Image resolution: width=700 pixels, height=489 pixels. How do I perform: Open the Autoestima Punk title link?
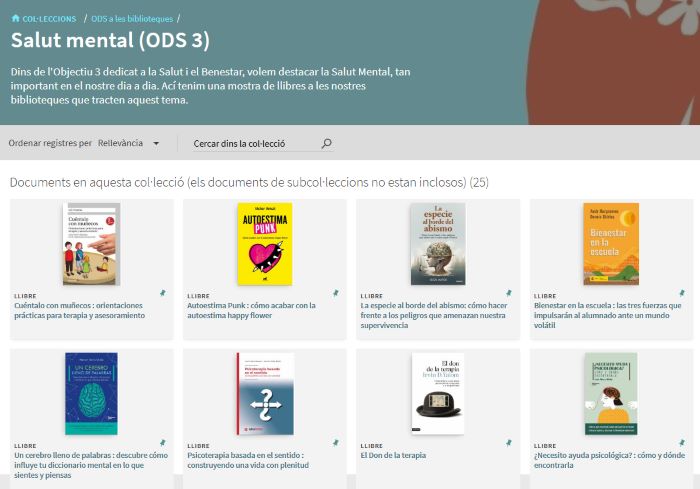(251, 311)
